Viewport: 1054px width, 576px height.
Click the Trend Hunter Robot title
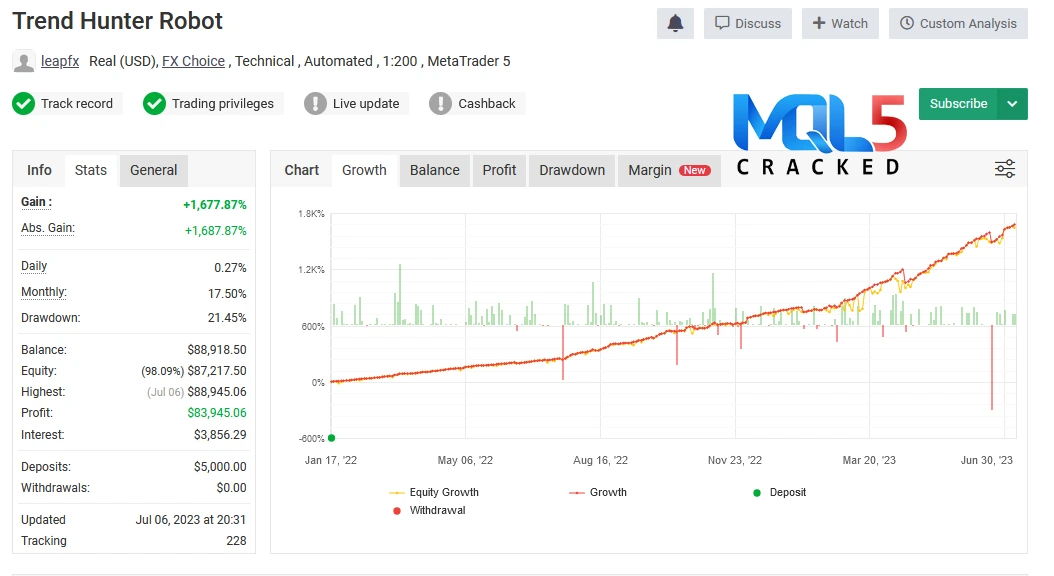[118, 21]
